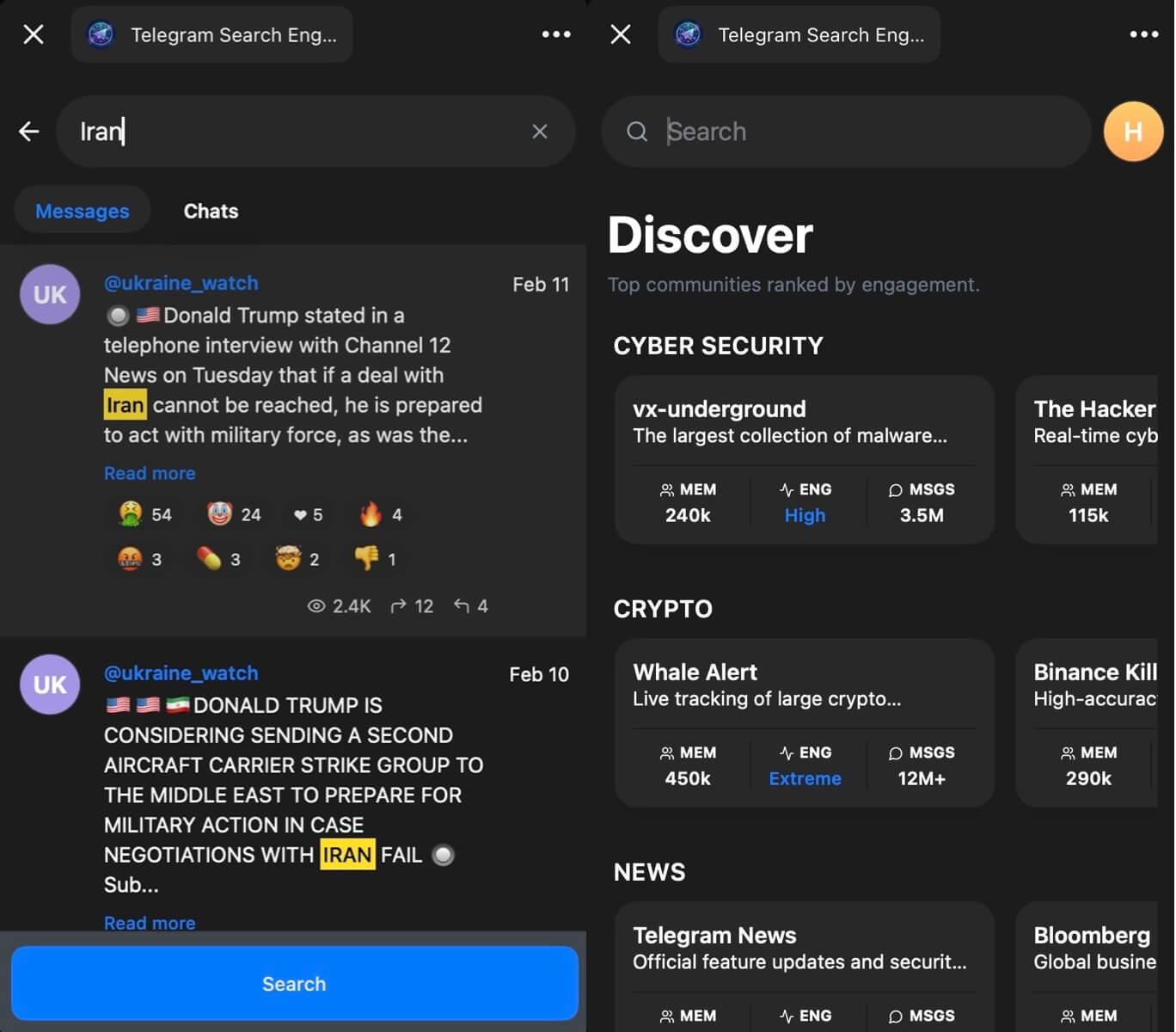Click the forward share icon showing 12
Screen dimensions: 1176x1032
point(399,606)
